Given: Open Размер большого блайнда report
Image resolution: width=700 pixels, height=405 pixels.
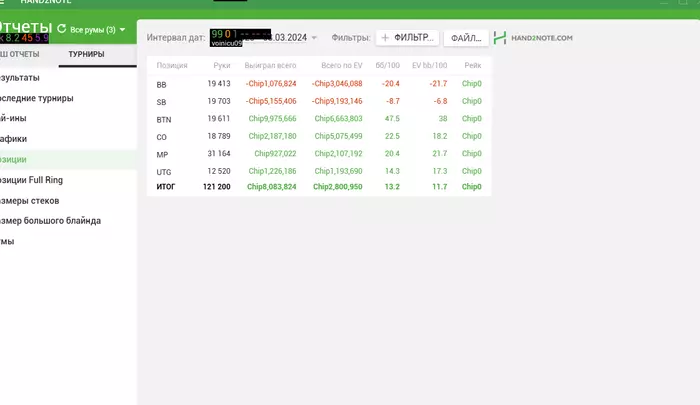Looking at the screenshot, I should 50,221.
